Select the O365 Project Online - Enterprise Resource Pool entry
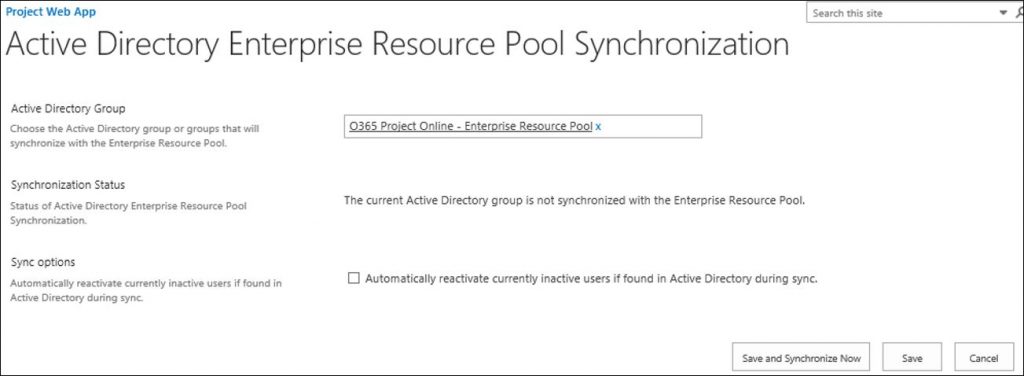Screen dimensions: 1024x376 click(x=470, y=127)
